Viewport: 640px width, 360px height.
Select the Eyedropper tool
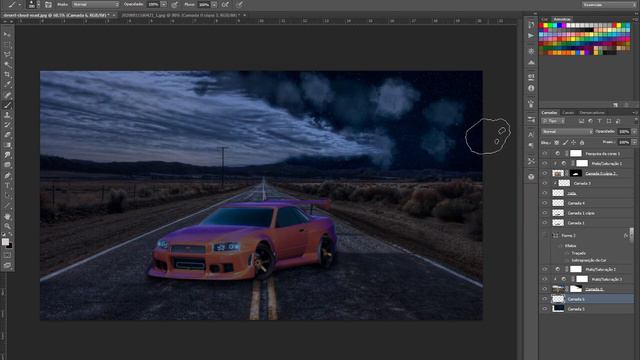click(x=7, y=85)
